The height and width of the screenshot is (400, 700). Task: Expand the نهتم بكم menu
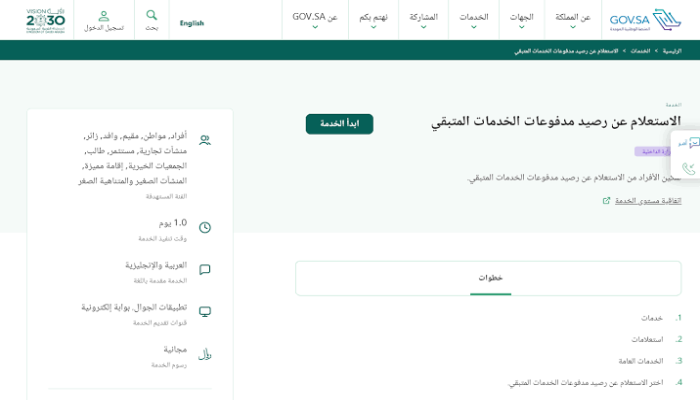[x=373, y=20]
